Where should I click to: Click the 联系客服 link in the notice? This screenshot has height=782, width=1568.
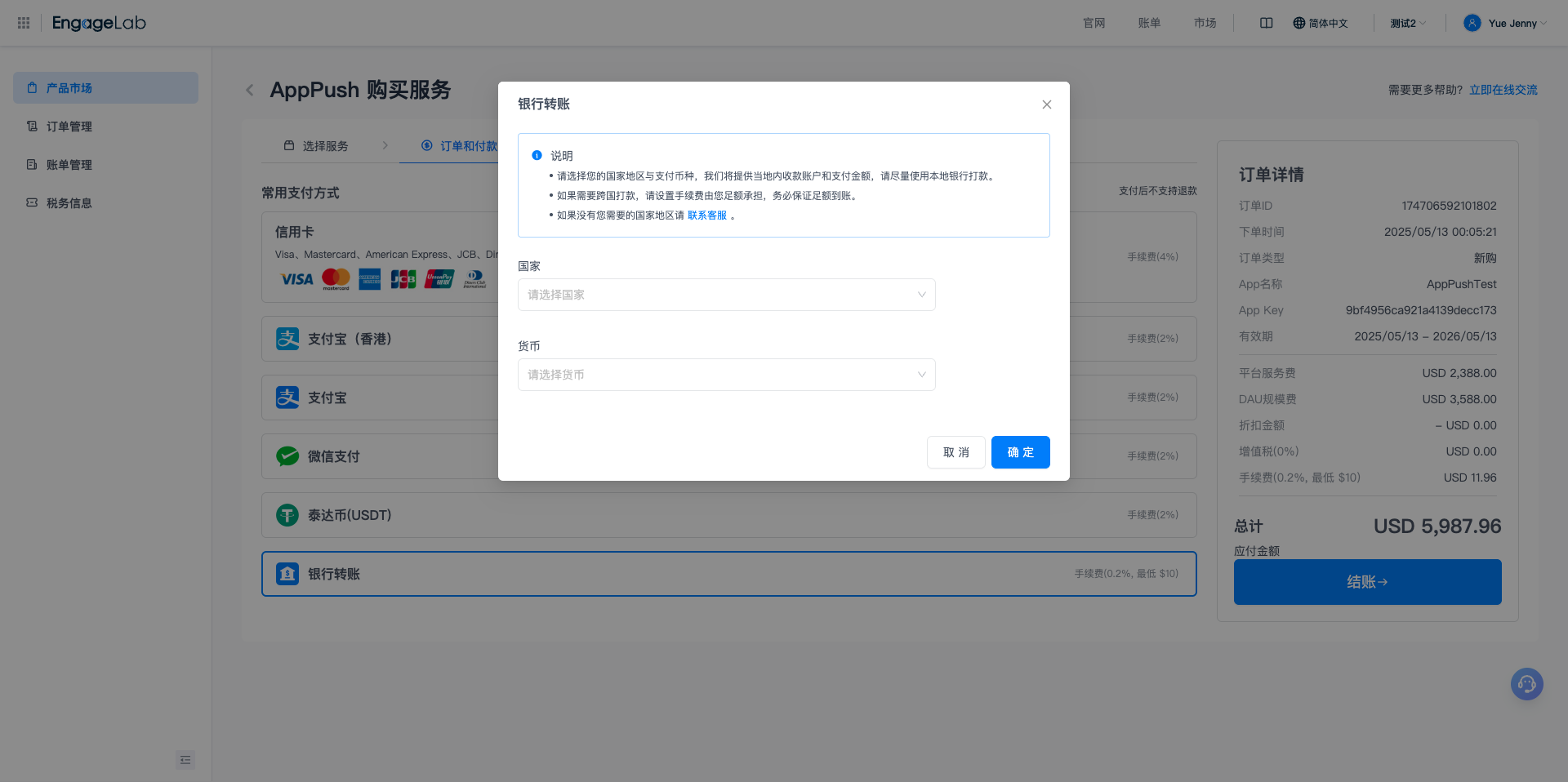coord(707,215)
